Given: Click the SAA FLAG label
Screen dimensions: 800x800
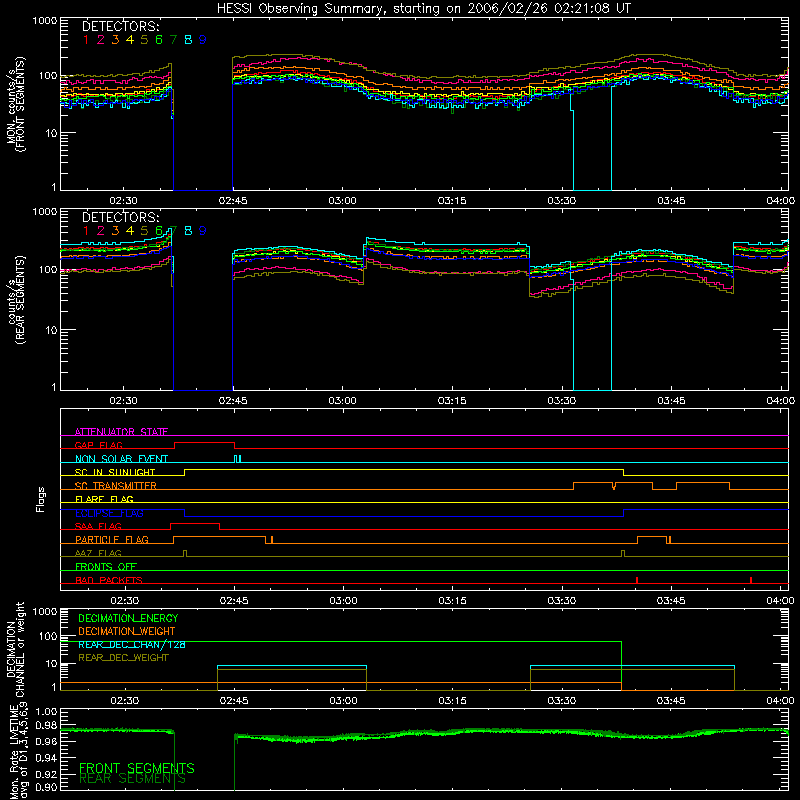Looking at the screenshot, I should tap(98, 526).
